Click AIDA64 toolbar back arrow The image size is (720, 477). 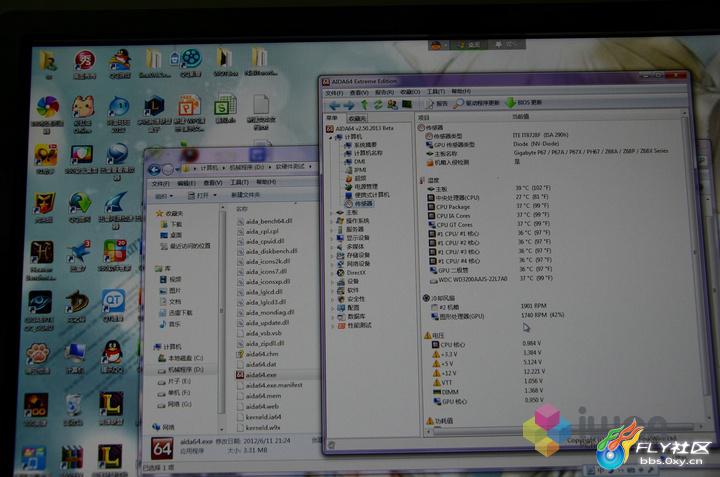click(x=335, y=105)
